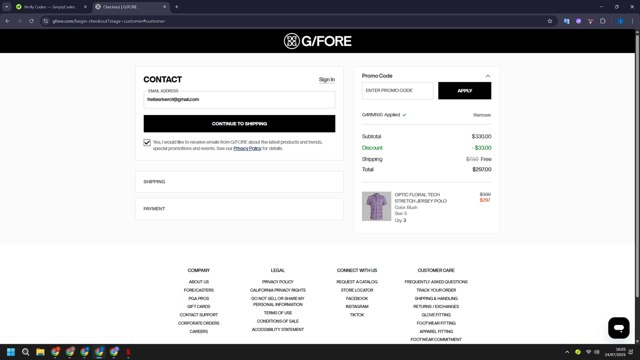View site information icon in address bar
Screen dimensions: 640x360
pos(46,21)
